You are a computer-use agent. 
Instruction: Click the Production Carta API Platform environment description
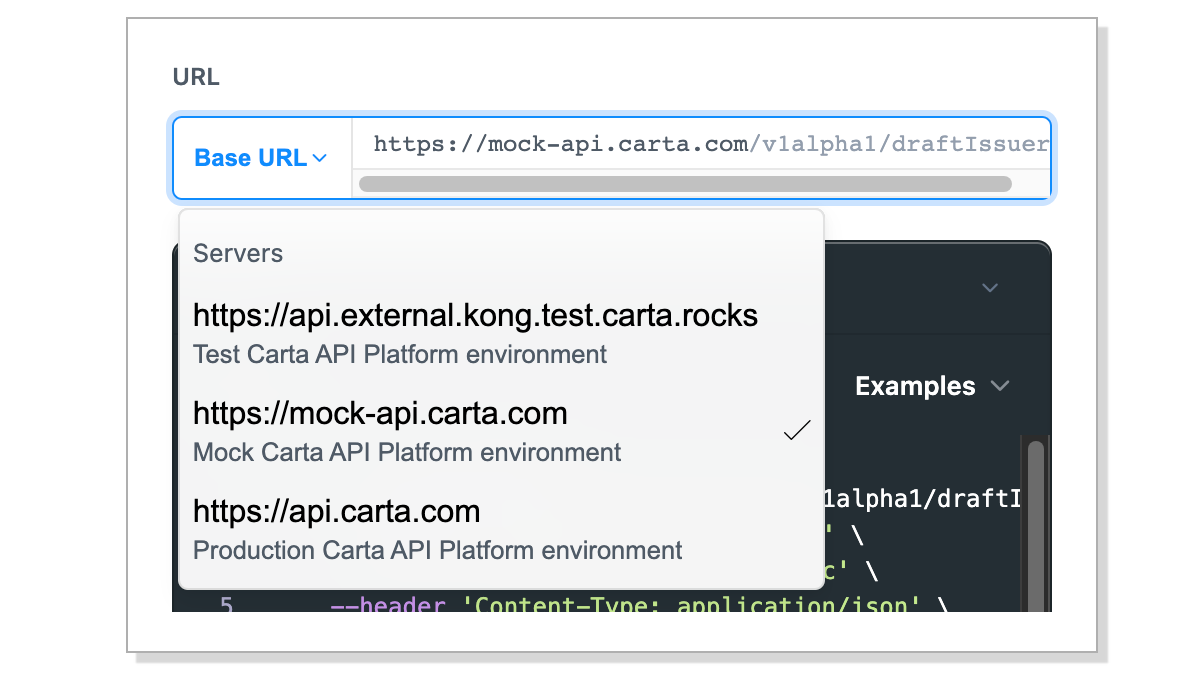point(438,550)
